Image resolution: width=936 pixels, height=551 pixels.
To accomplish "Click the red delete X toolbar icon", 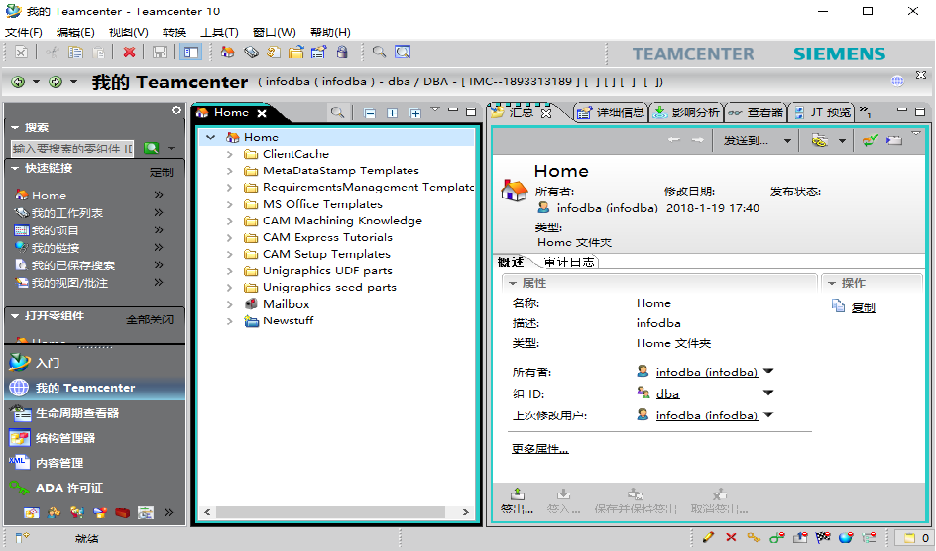I will tap(129, 53).
